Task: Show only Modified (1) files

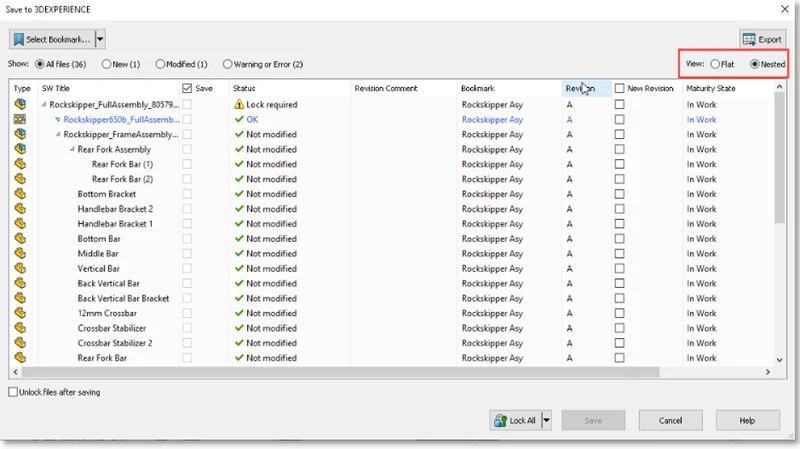Action: click(160, 64)
